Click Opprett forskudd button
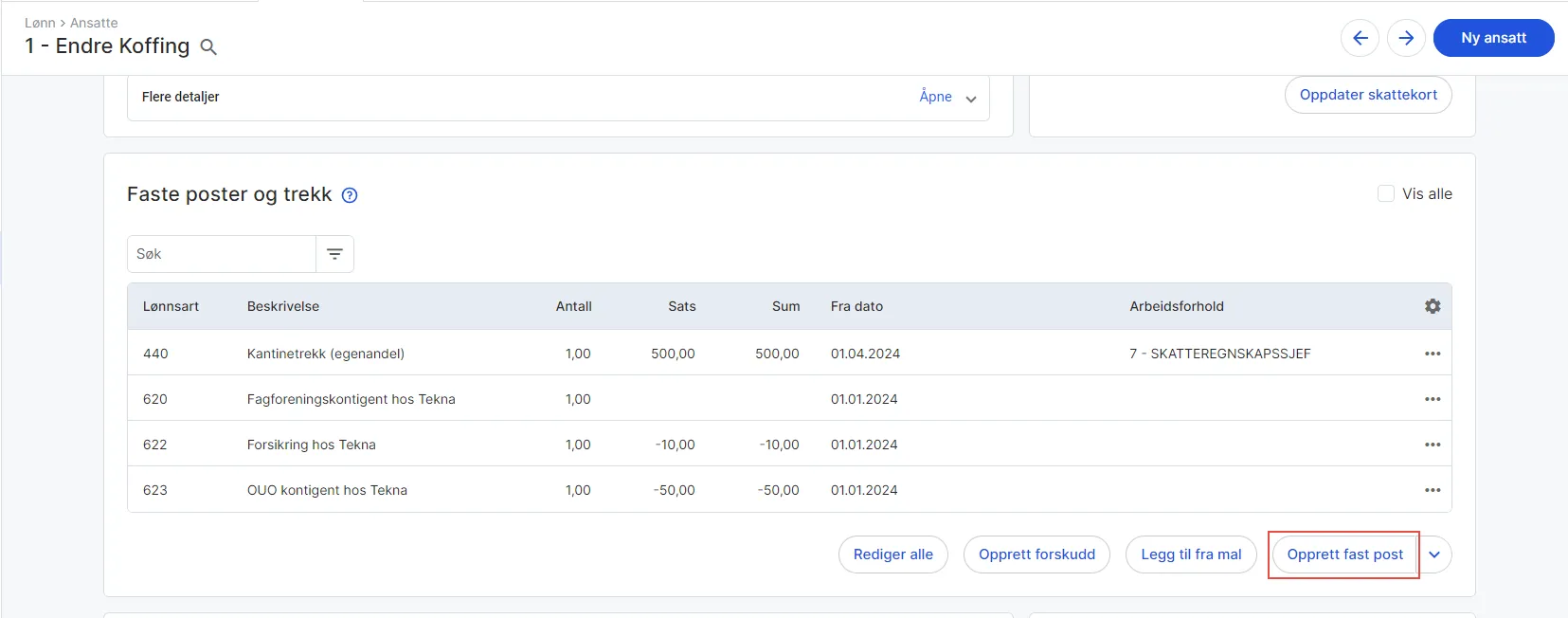This screenshot has width=1568, height=618. tap(1036, 554)
